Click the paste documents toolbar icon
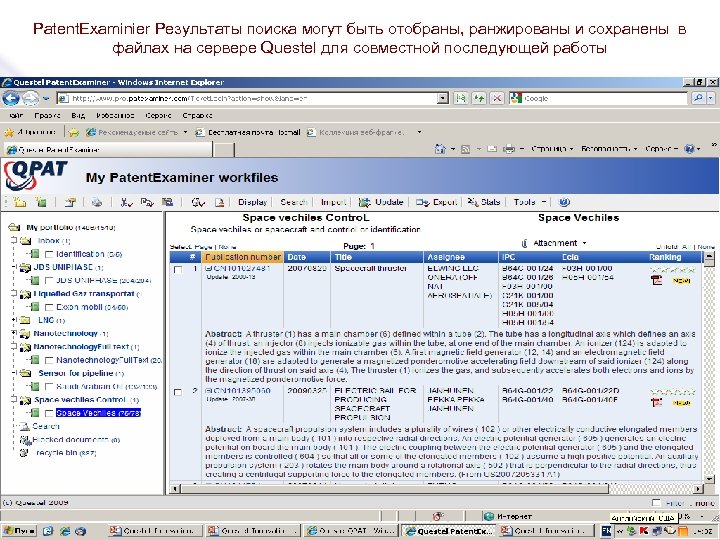720x540 pixels. 168,202
